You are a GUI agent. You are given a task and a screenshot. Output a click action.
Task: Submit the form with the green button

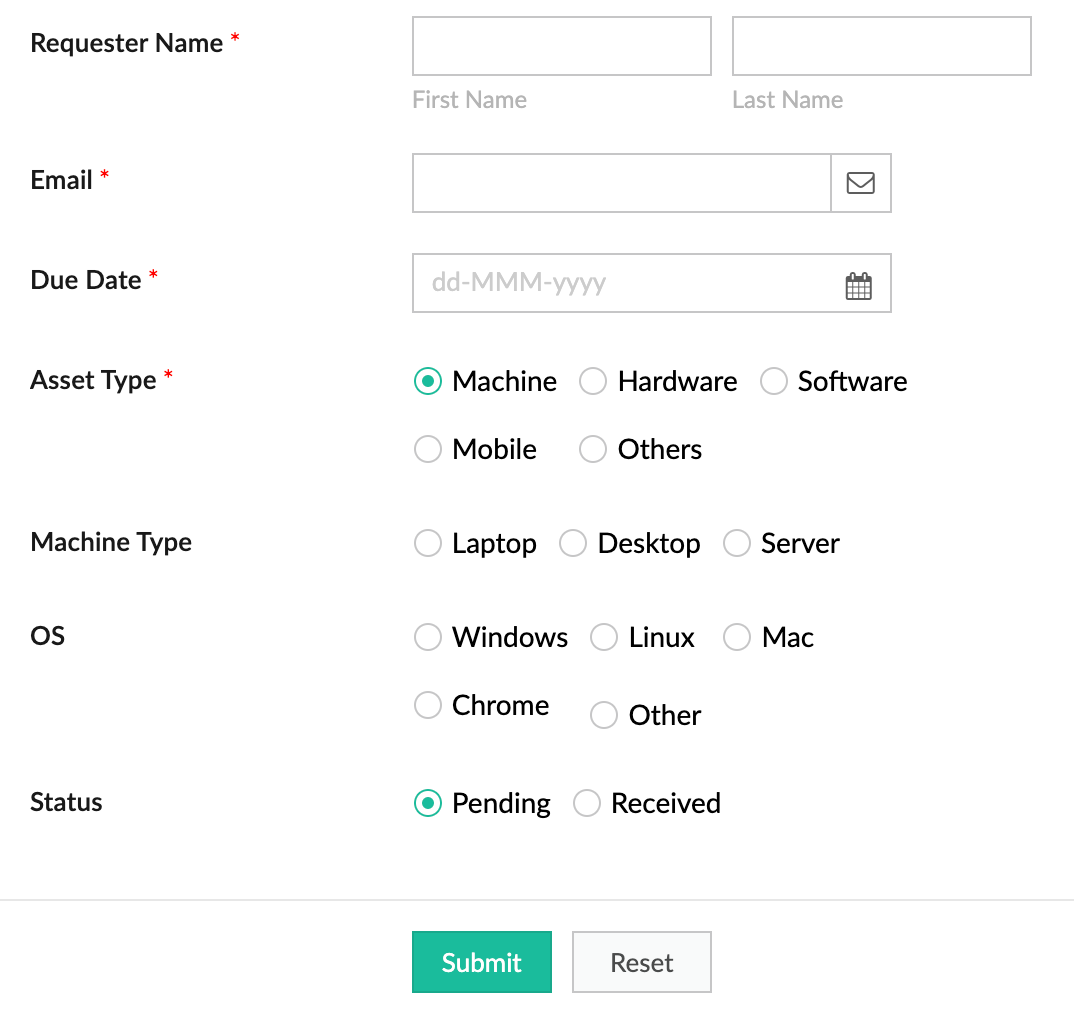[x=482, y=962]
